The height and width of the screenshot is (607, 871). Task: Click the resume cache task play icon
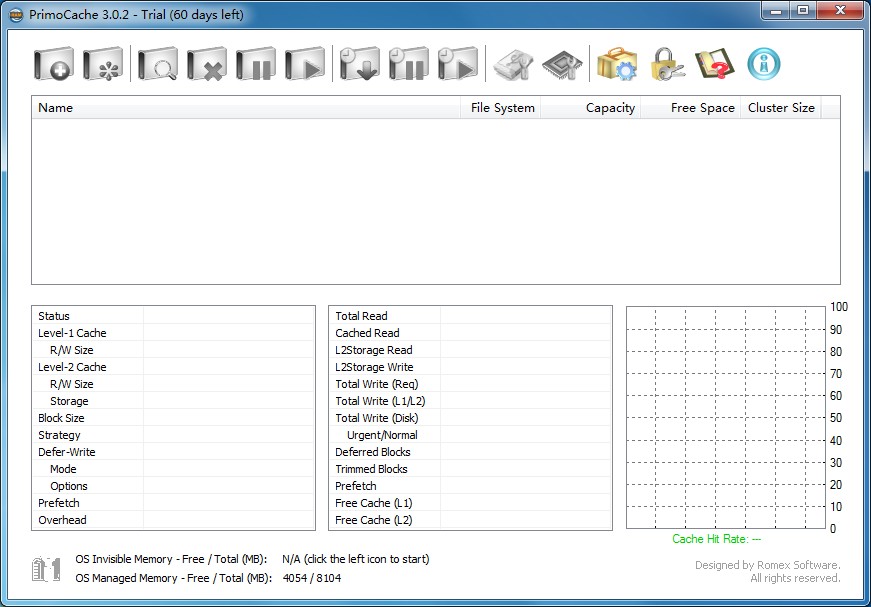[x=305, y=65]
